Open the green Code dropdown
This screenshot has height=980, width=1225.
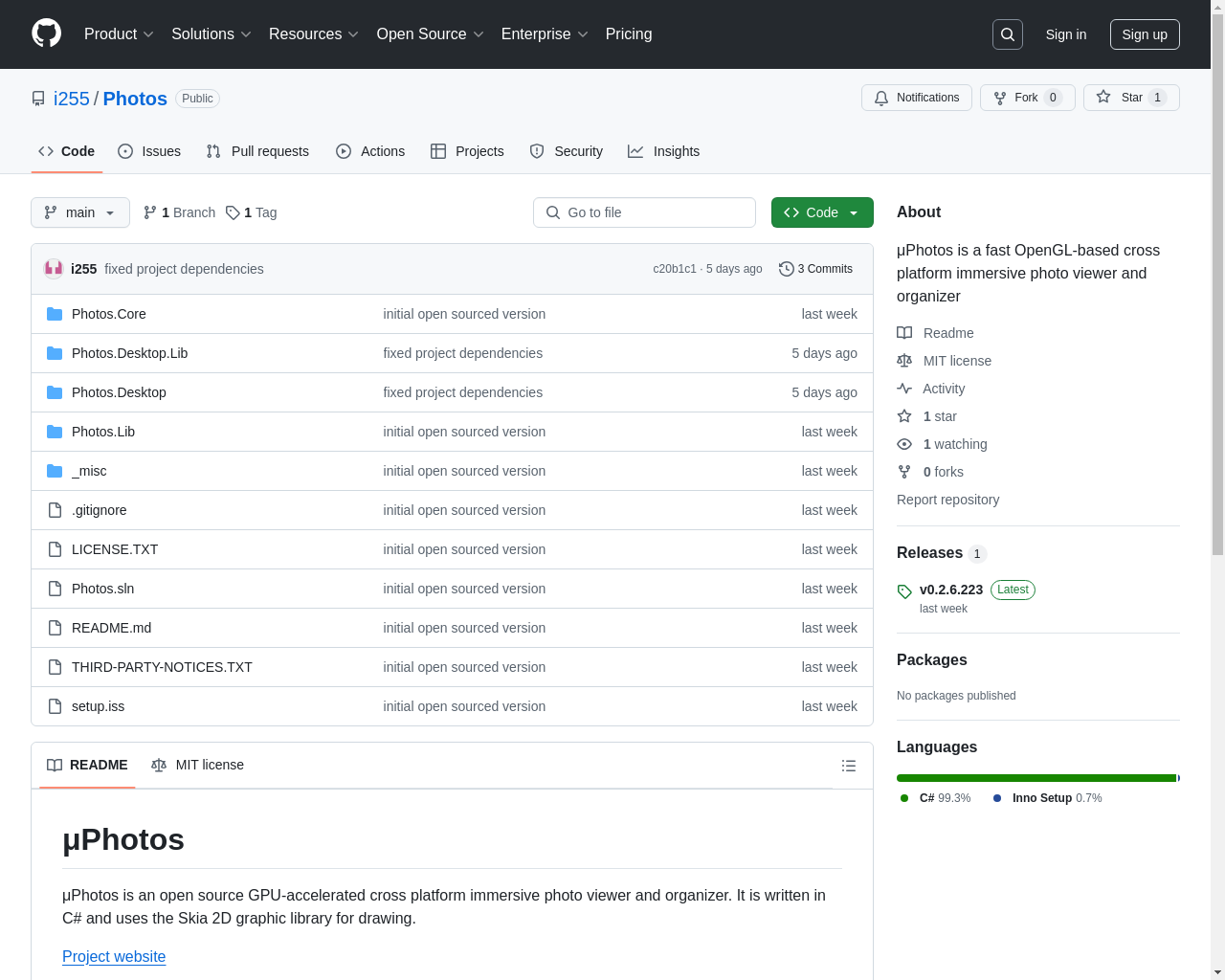click(822, 212)
